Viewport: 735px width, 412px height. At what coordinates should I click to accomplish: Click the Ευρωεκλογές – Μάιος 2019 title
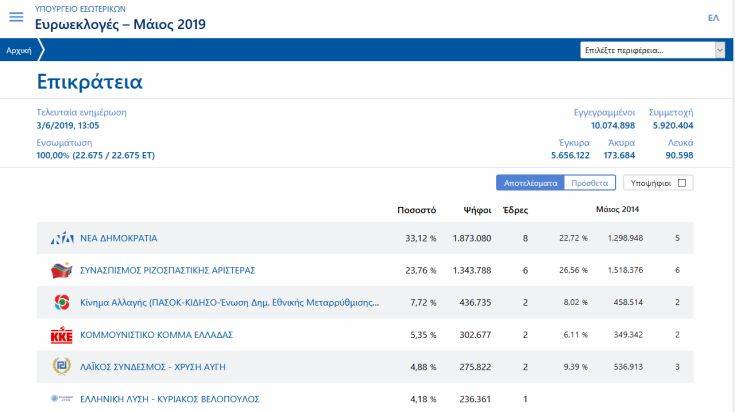click(x=120, y=24)
